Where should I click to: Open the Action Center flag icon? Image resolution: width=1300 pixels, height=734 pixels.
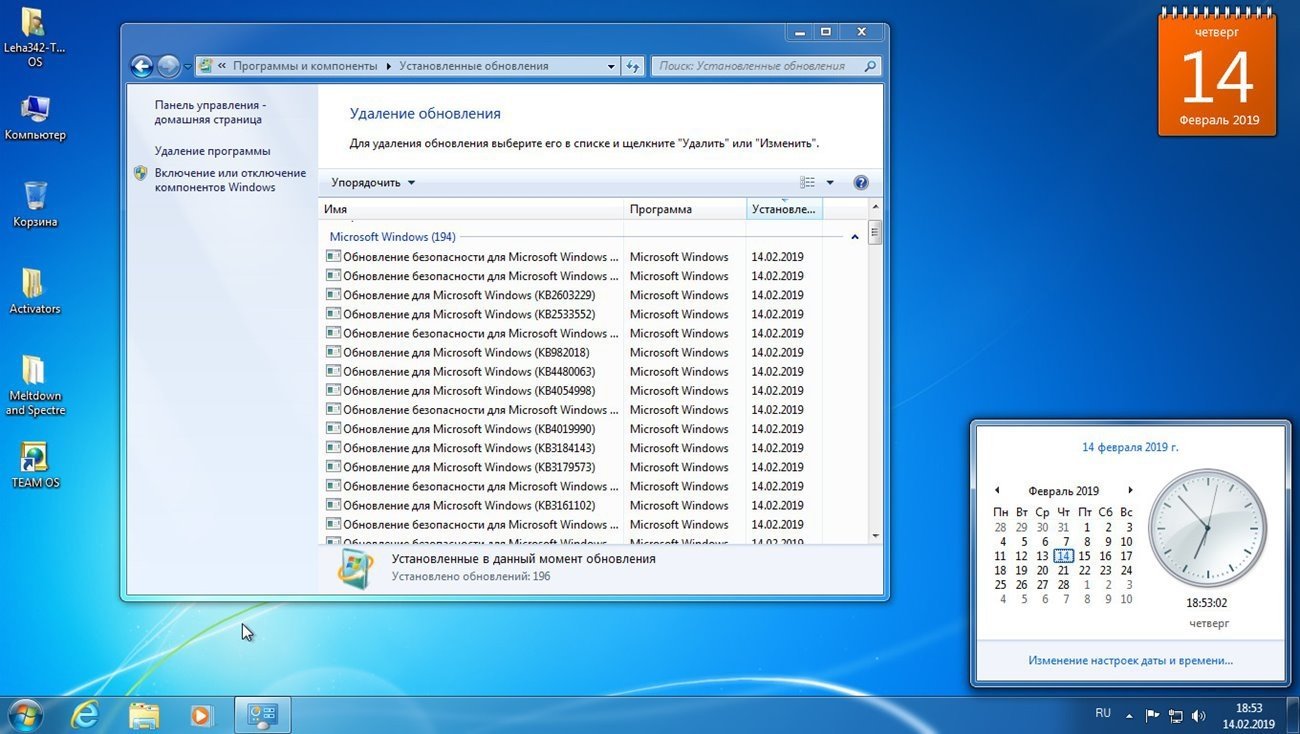(x=1152, y=716)
